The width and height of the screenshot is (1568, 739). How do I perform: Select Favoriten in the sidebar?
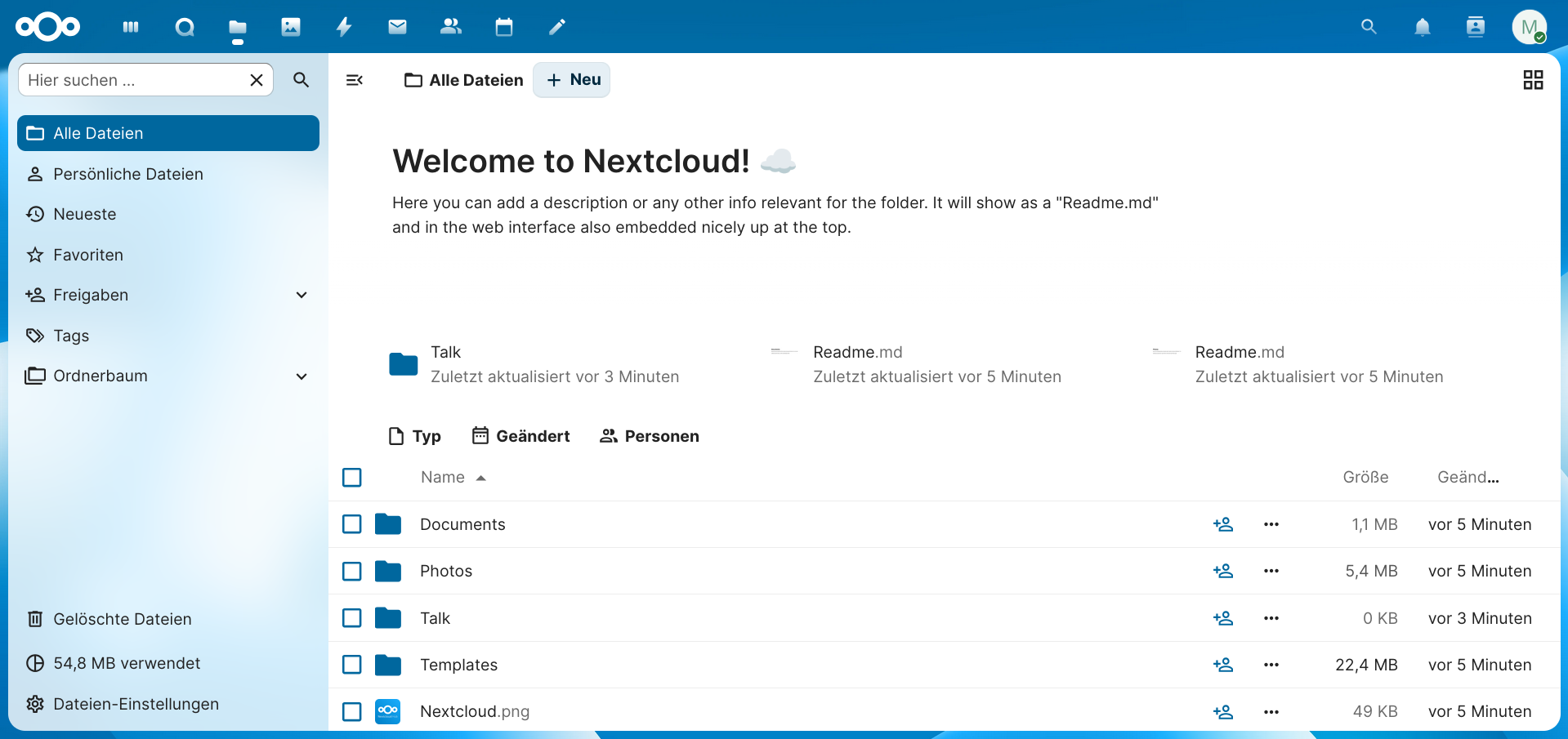87,254
